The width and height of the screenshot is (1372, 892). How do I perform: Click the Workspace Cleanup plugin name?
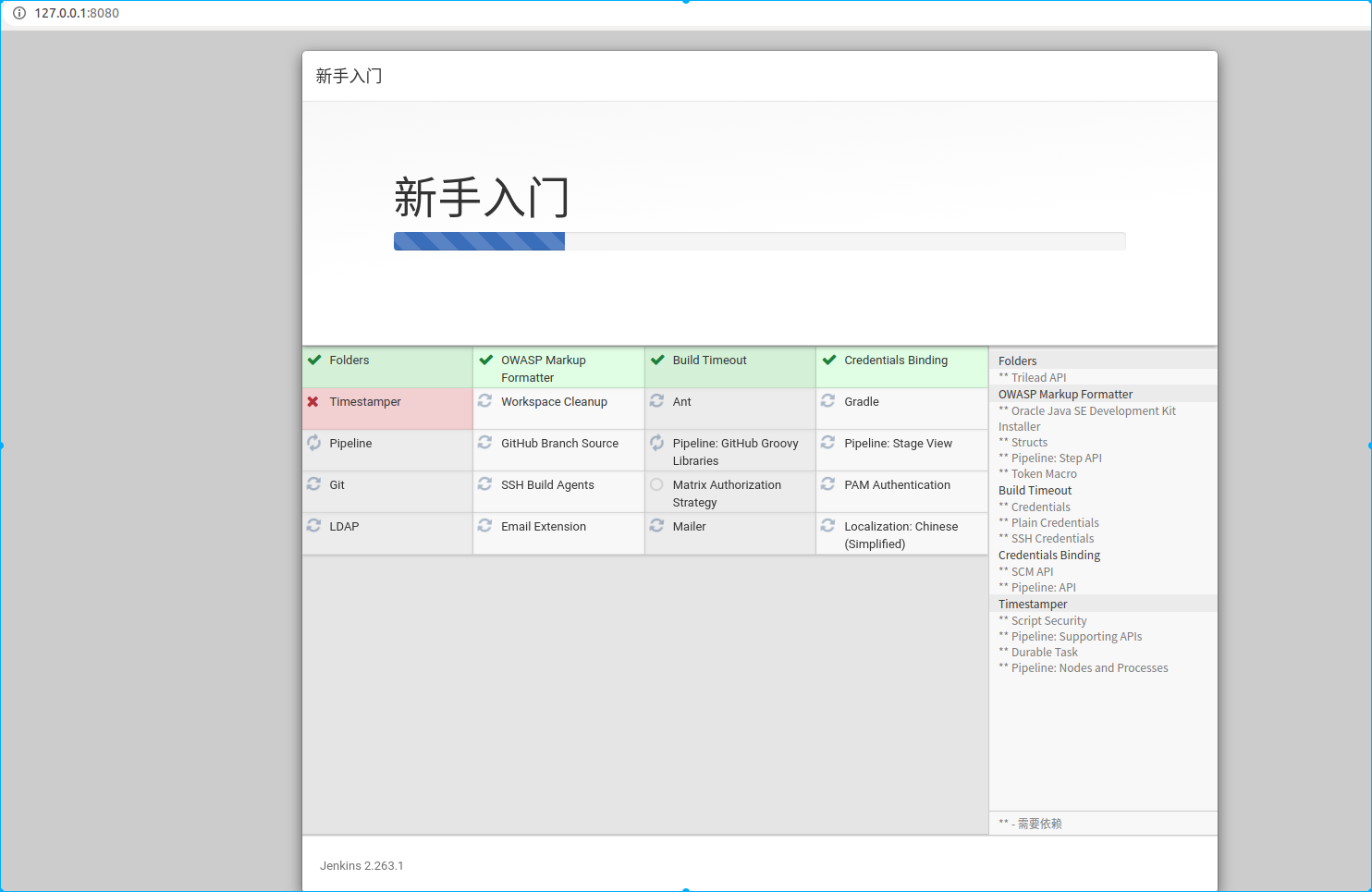[554, 402]
